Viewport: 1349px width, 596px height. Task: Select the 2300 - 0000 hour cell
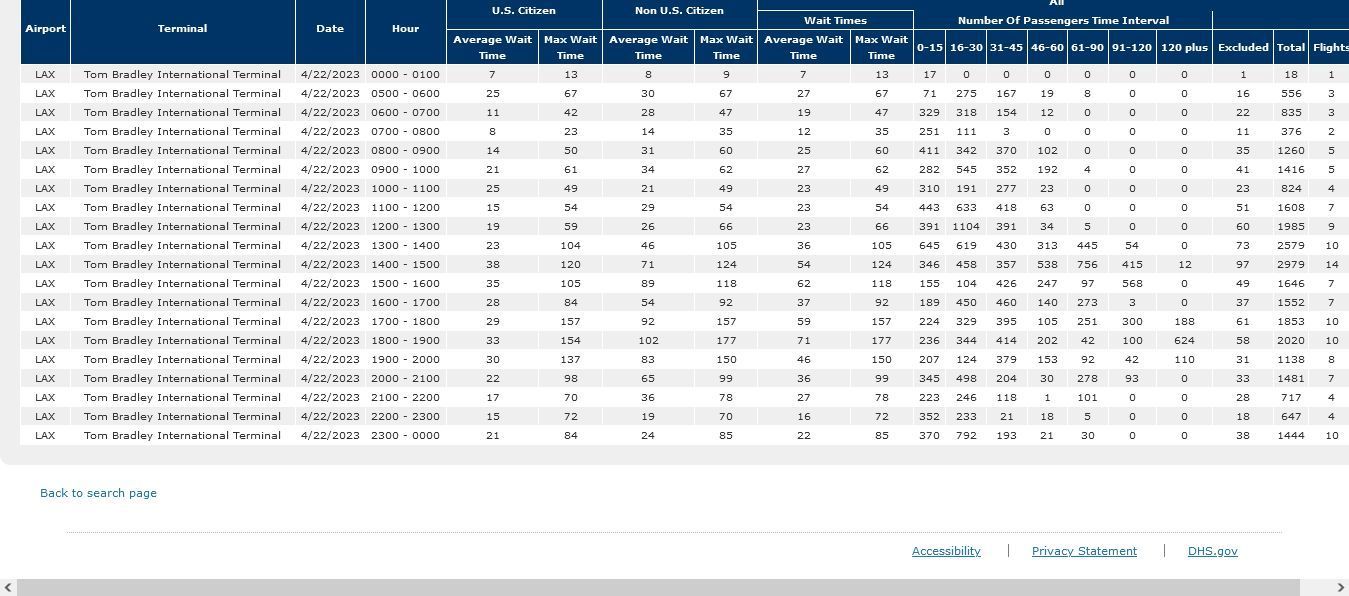(x=405, y=435)
